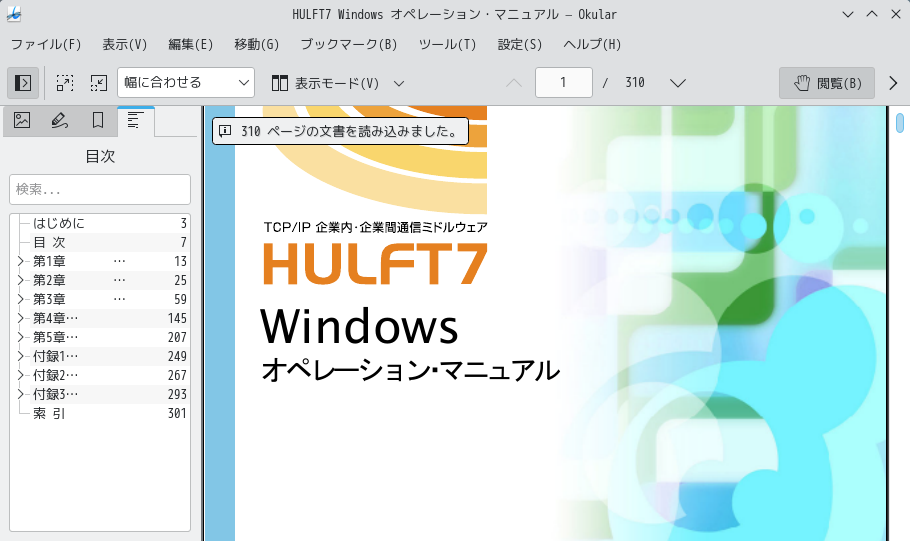The image size is (910, 541).
Task: Expand 第3章 tree node
Action: [20, 300]
